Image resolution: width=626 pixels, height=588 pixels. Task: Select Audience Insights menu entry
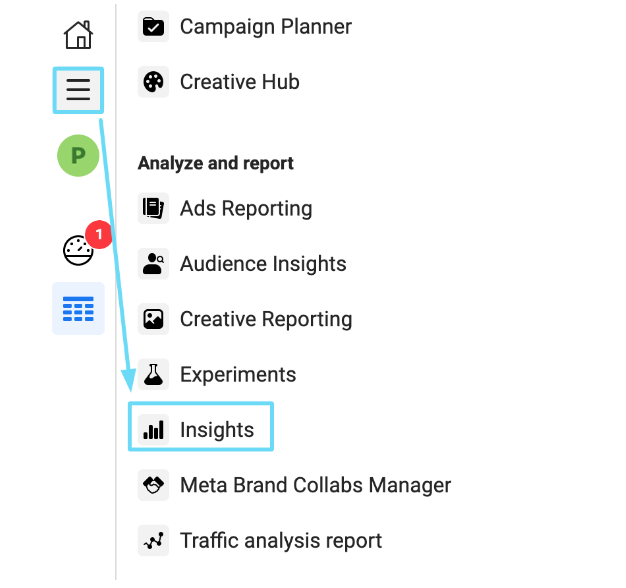(263, 264)
